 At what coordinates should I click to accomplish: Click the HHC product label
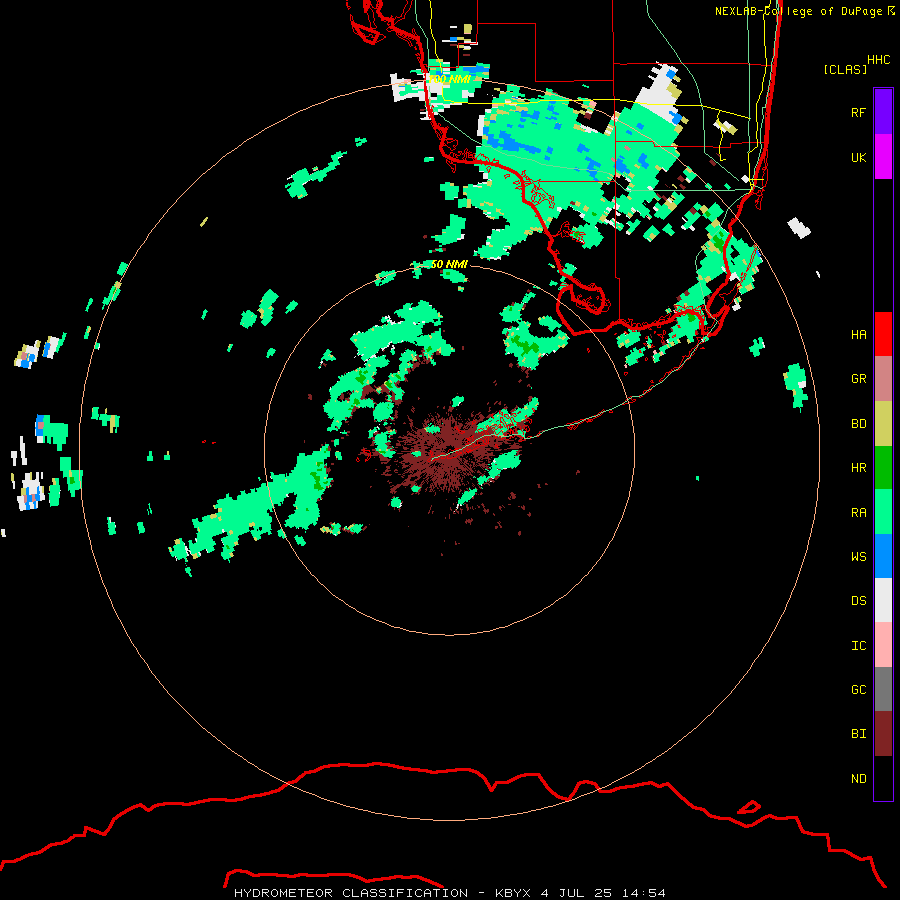(x=878, y=60)
